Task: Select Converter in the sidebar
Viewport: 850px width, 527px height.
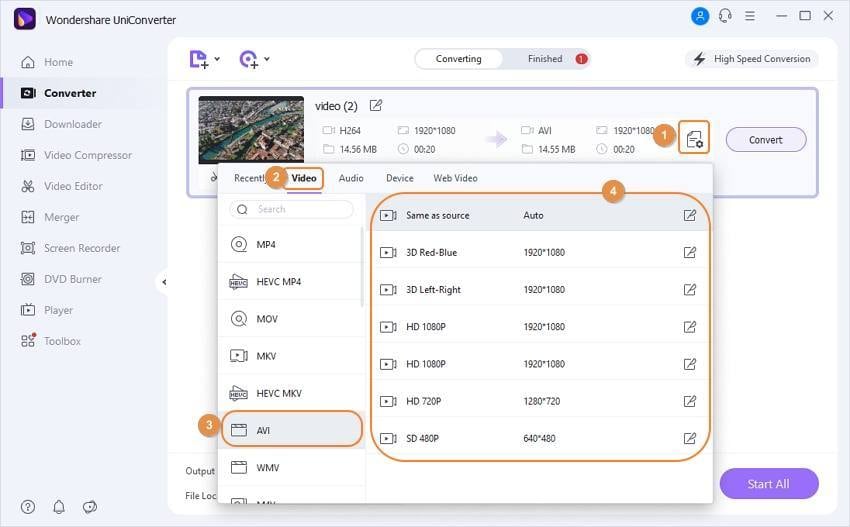Action: [58, 93]
